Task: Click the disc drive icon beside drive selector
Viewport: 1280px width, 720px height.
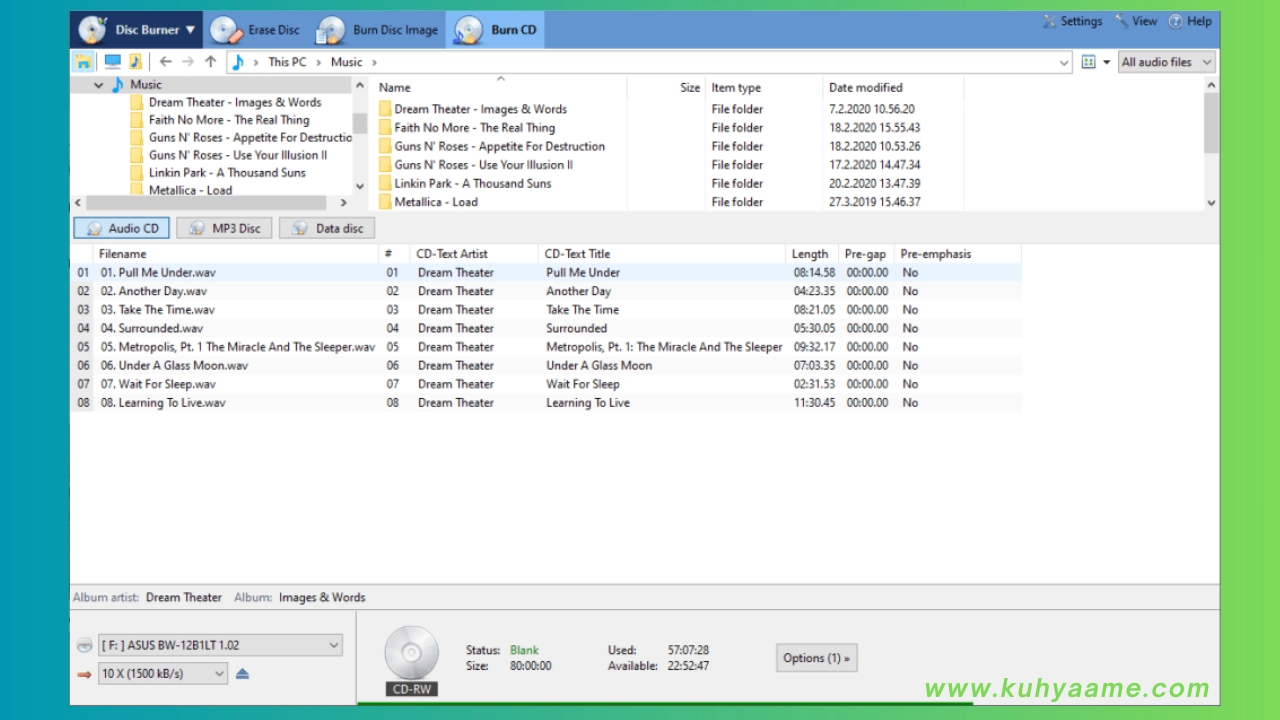Action: tap(85, 645)
